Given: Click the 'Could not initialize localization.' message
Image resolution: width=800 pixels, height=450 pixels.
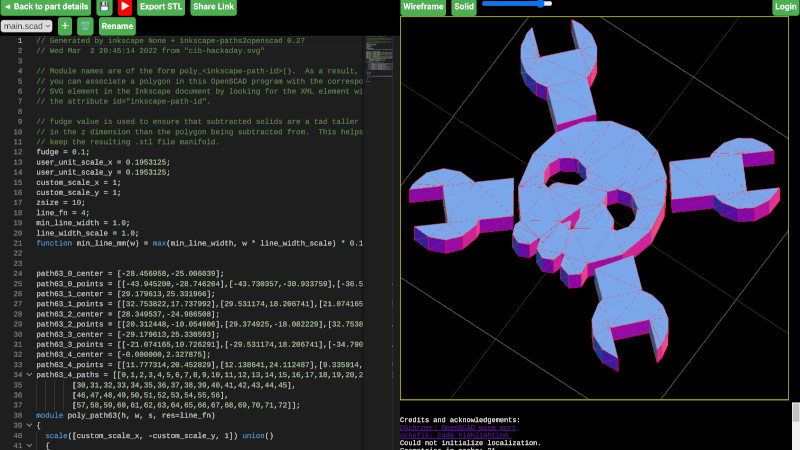Looking at the screenshot, I should click(470, 443).
